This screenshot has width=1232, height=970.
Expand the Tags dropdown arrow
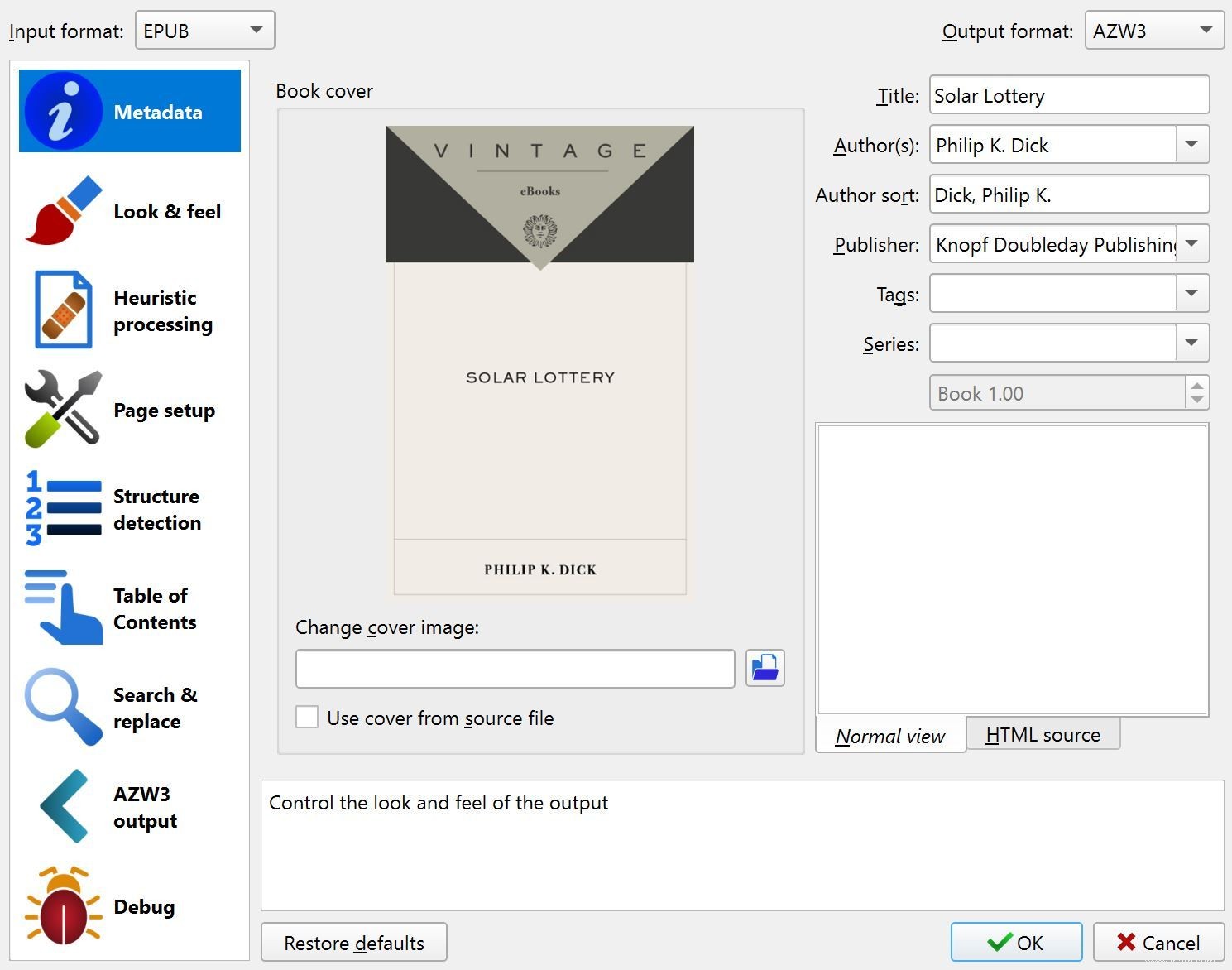[1192, 293]
